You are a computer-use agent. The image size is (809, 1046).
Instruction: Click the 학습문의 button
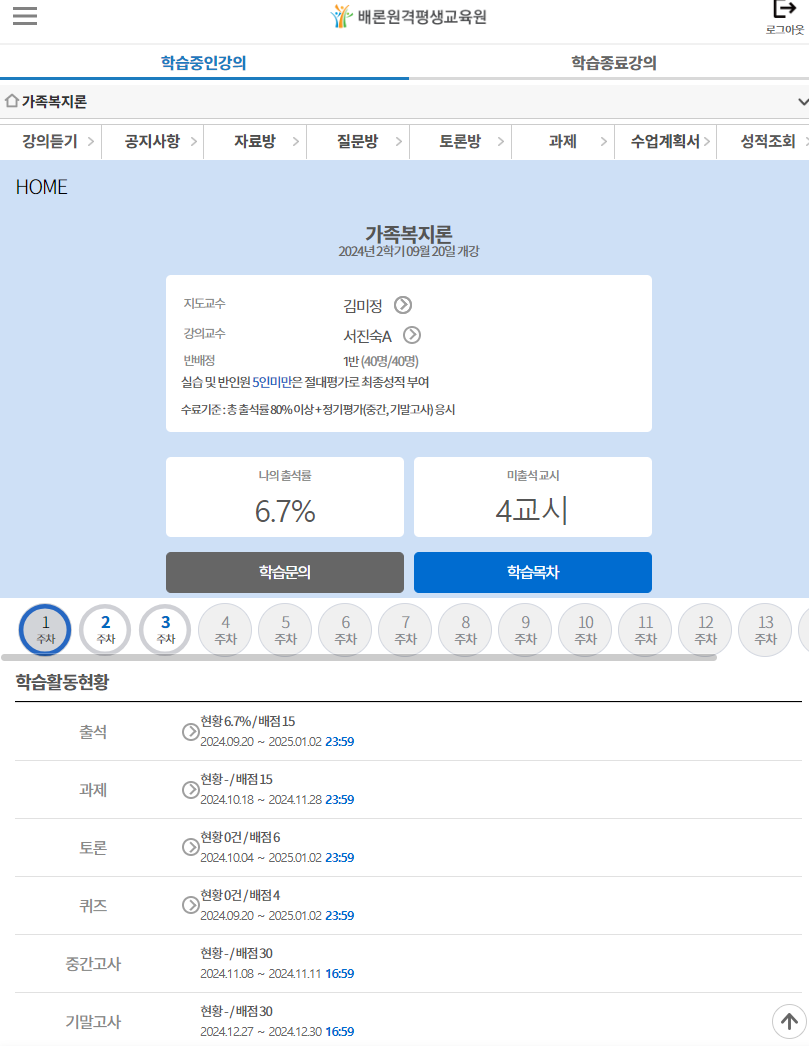click(284, 573)
